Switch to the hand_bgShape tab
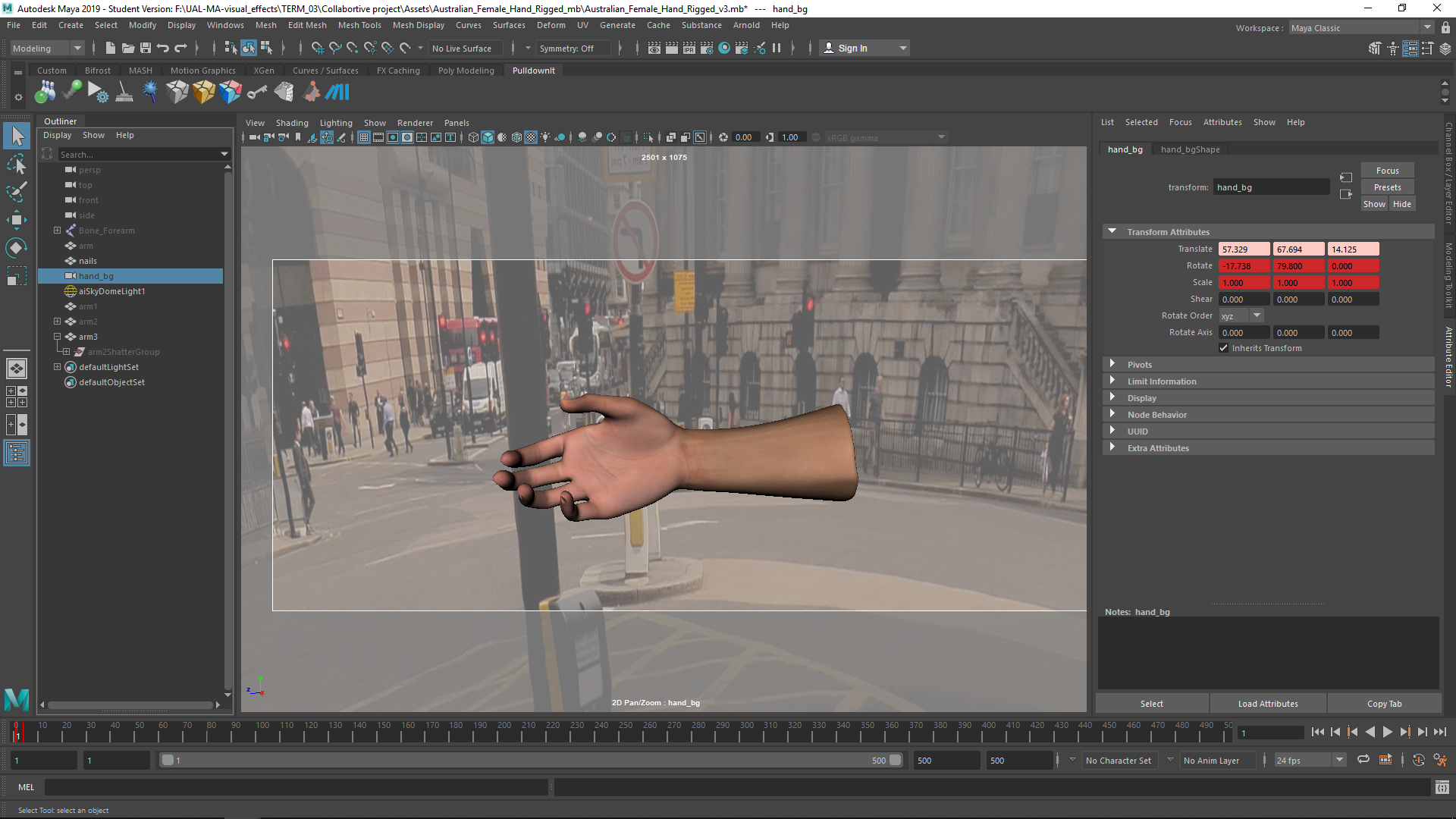The width and height of the screenshot is (1456, 819). tap(1190, 149)
